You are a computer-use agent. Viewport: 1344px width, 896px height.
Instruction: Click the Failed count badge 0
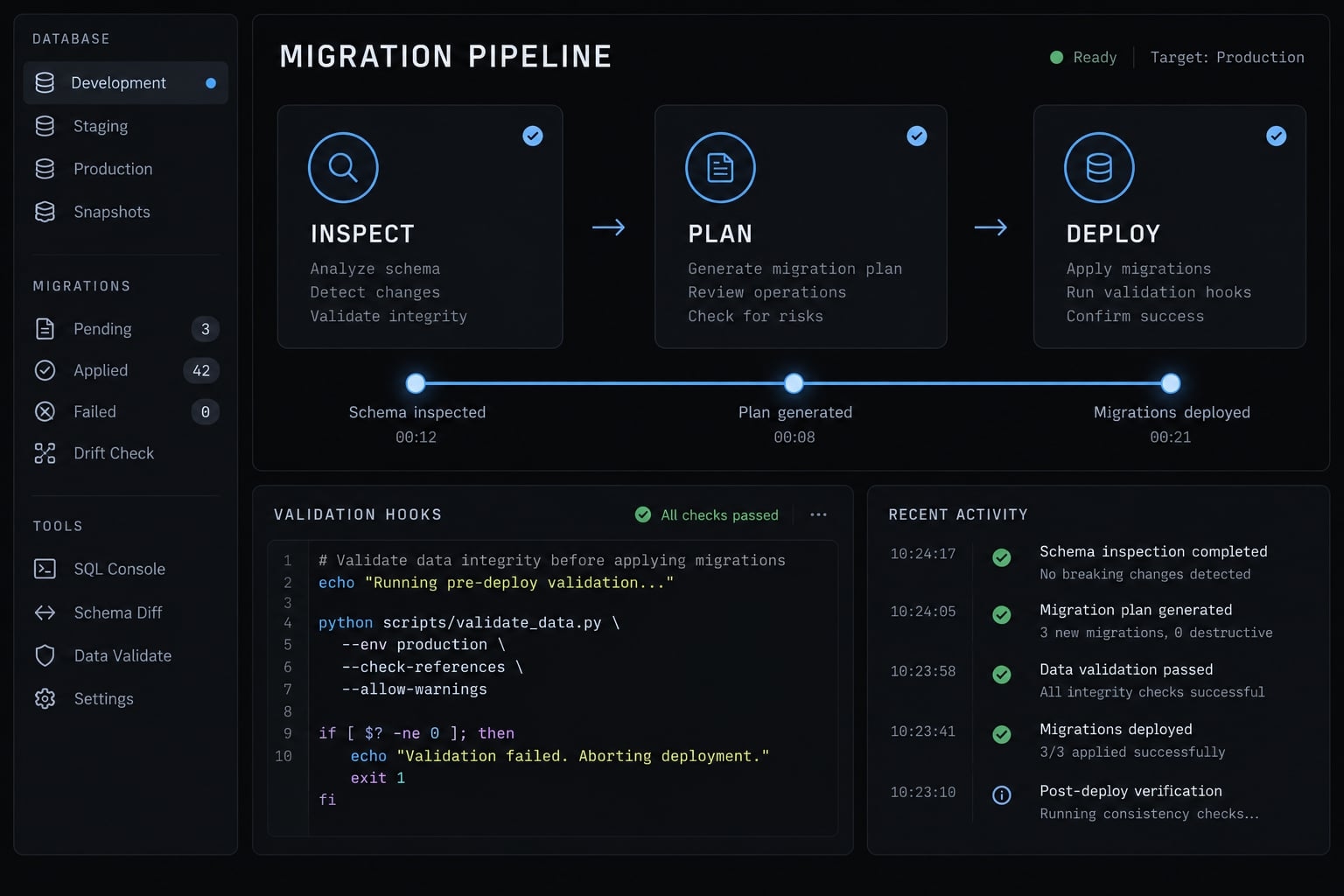coord(206,411)
